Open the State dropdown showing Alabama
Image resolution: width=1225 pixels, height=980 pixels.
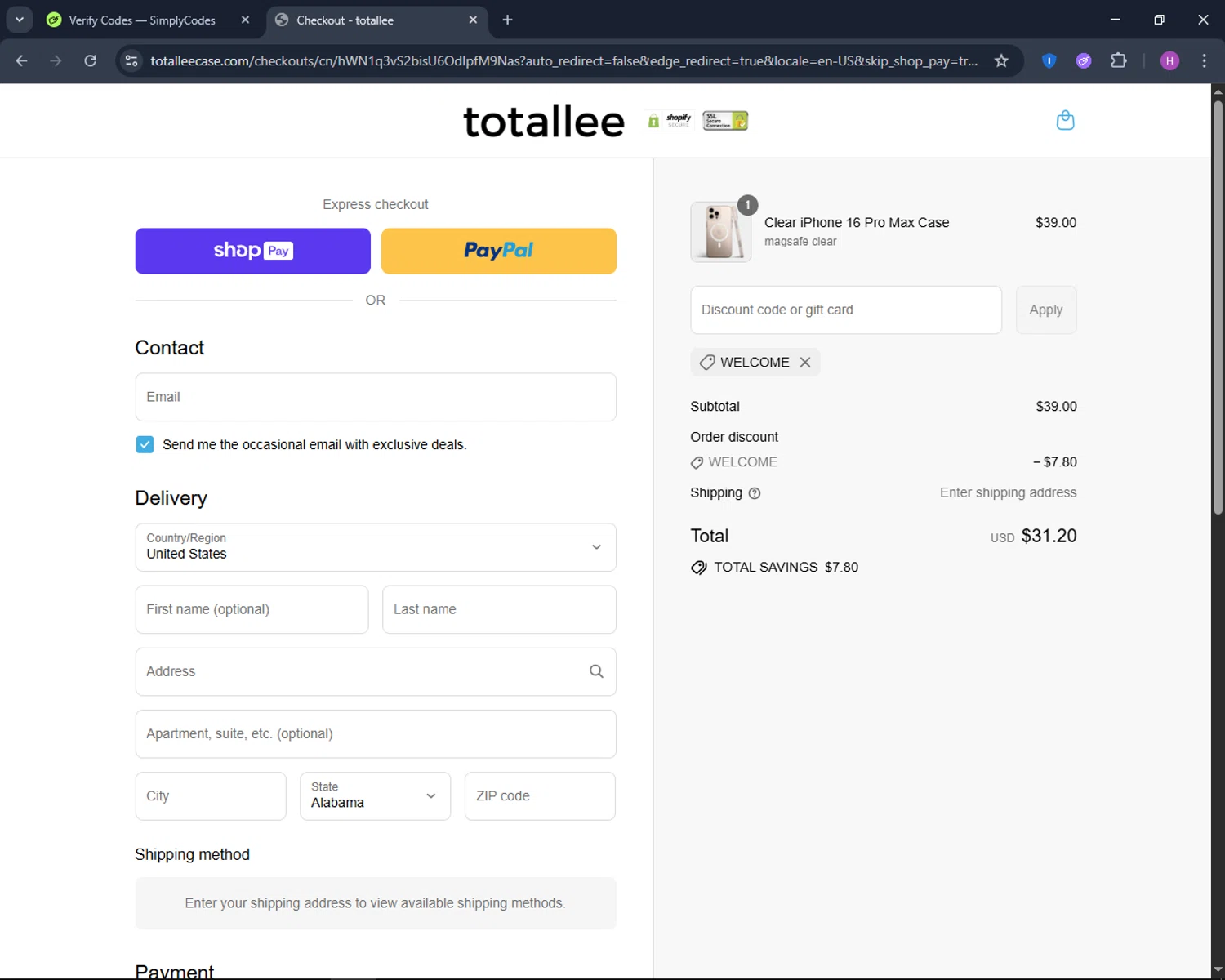(376, 796)
